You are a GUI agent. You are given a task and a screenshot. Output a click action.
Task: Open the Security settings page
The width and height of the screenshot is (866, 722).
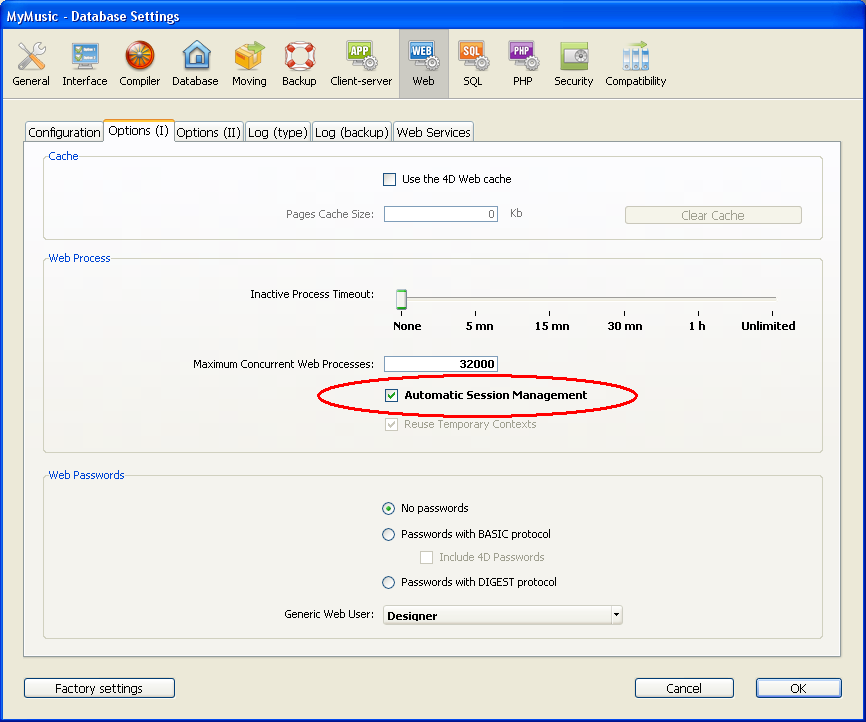tap(573, 64)
